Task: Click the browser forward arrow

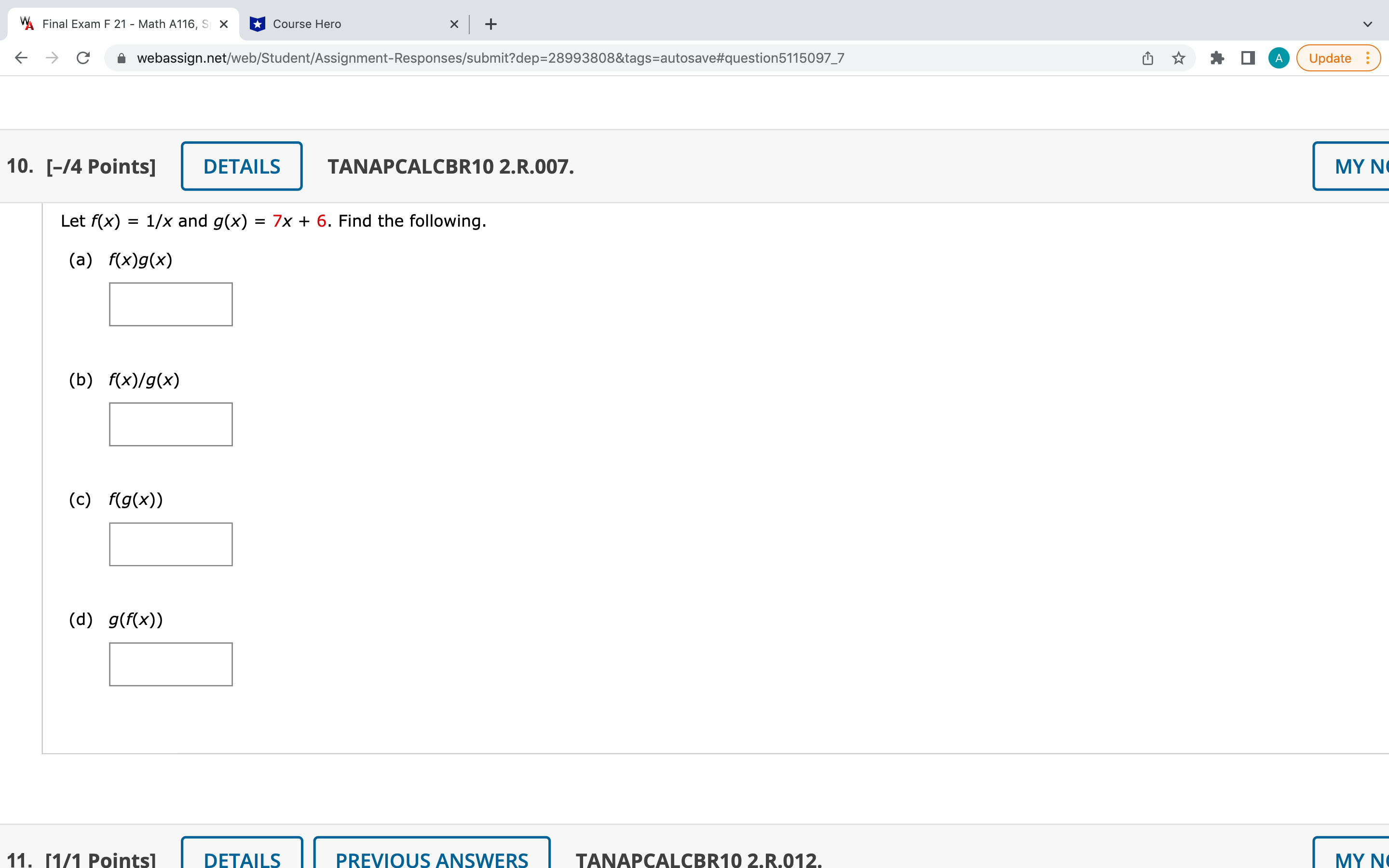Action: pos(52,58)
